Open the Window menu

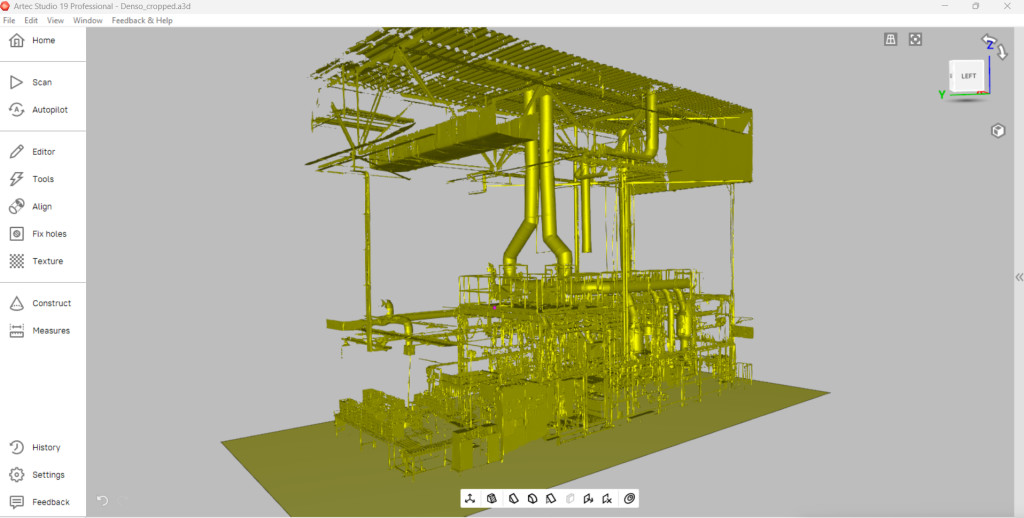[88, 20]
